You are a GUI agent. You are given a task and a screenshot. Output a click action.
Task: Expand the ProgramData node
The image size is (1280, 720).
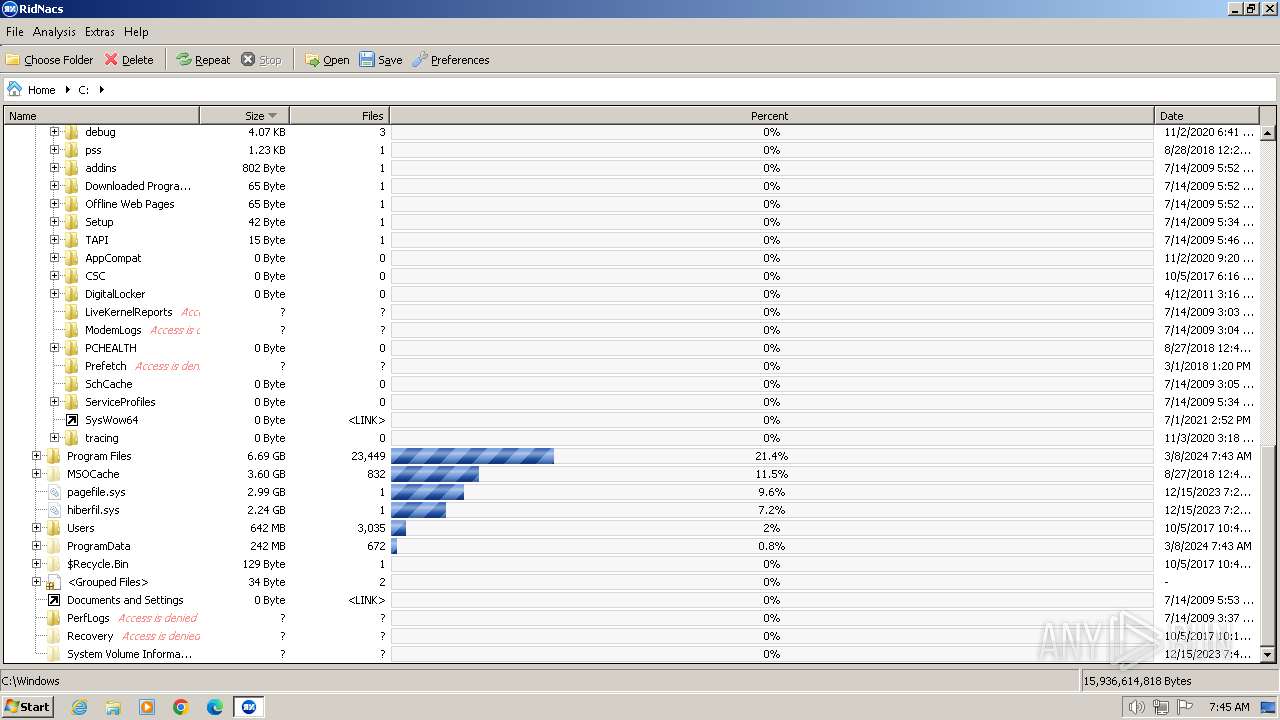coord(37,546)
